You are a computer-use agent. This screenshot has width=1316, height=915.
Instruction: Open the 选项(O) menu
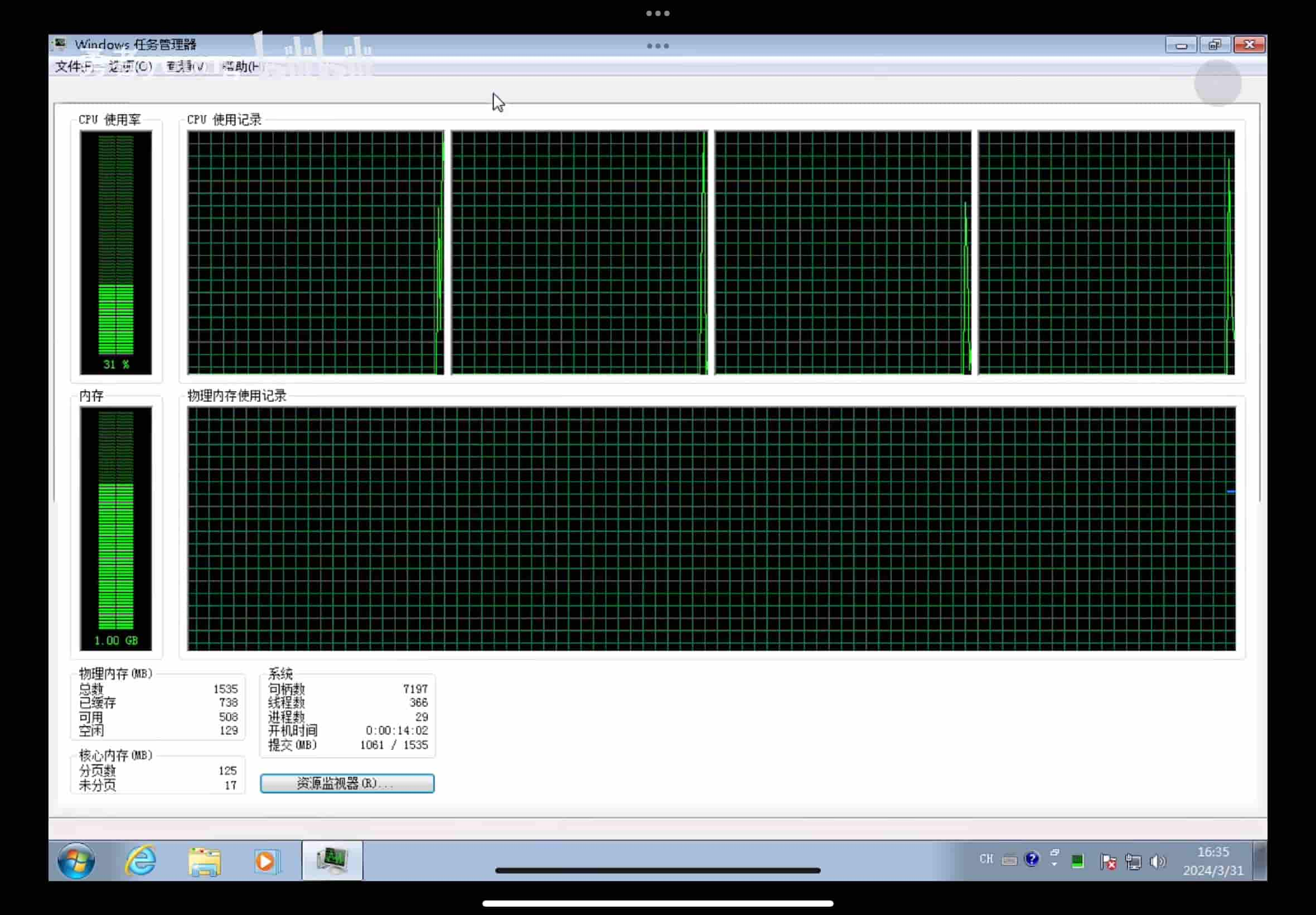coord(130,66)
